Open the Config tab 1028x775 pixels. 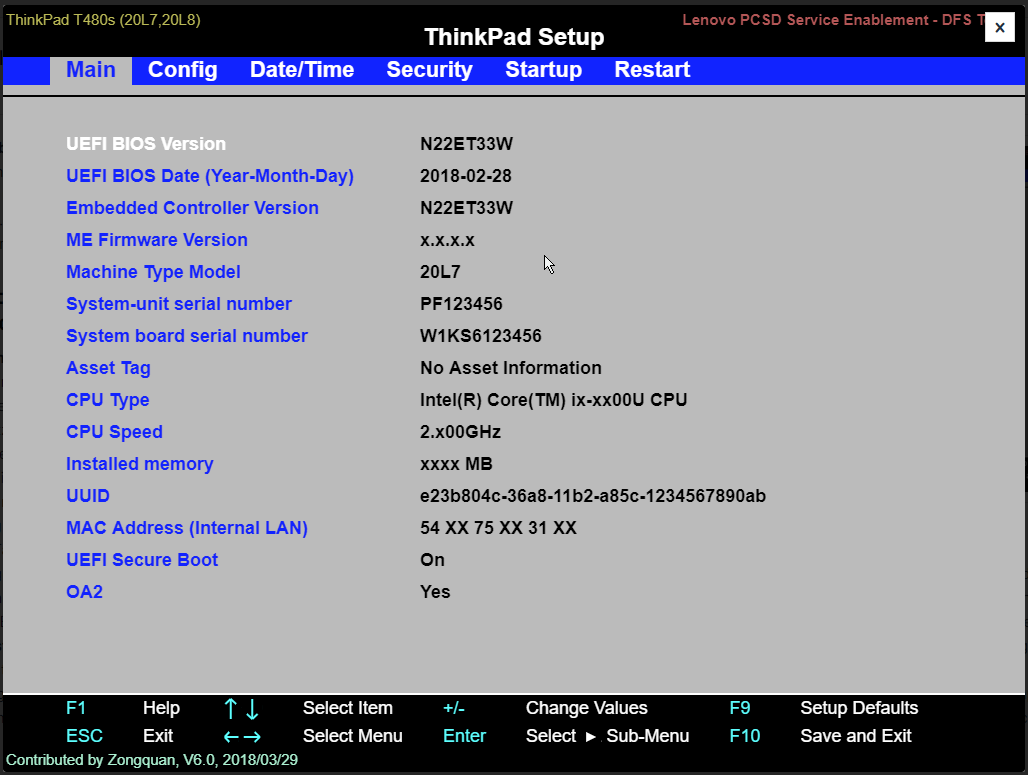182,70
